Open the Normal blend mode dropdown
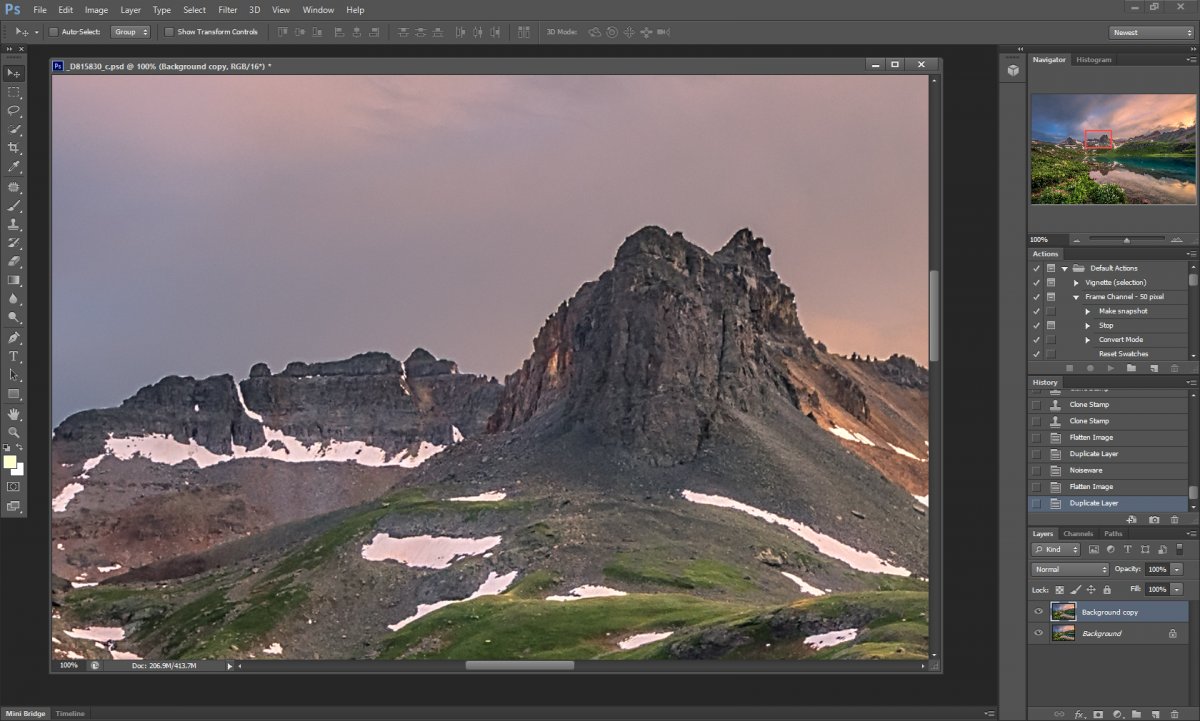 (1070, 569)
